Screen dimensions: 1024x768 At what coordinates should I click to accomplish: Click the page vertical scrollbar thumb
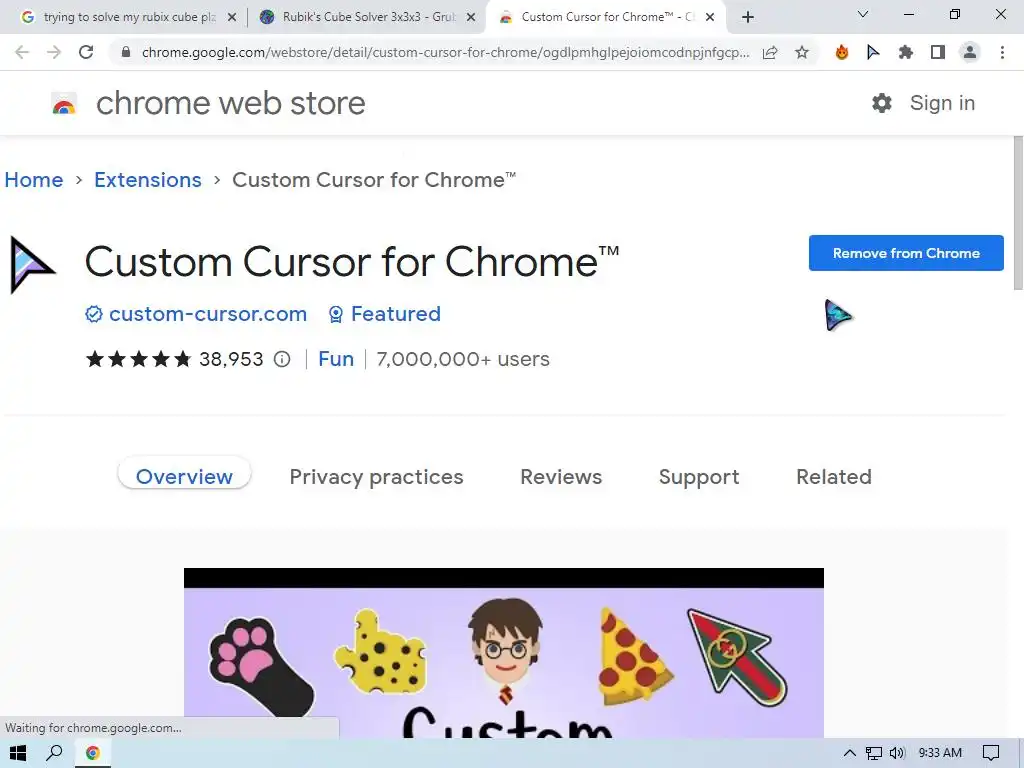pos(1018,212)
